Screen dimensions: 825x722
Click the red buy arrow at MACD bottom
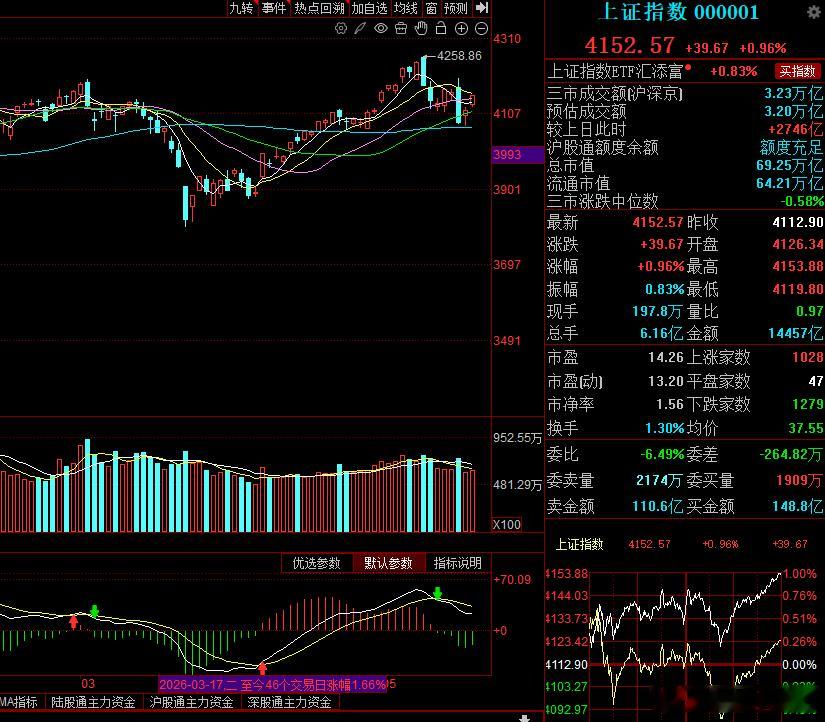coord(262,668)
